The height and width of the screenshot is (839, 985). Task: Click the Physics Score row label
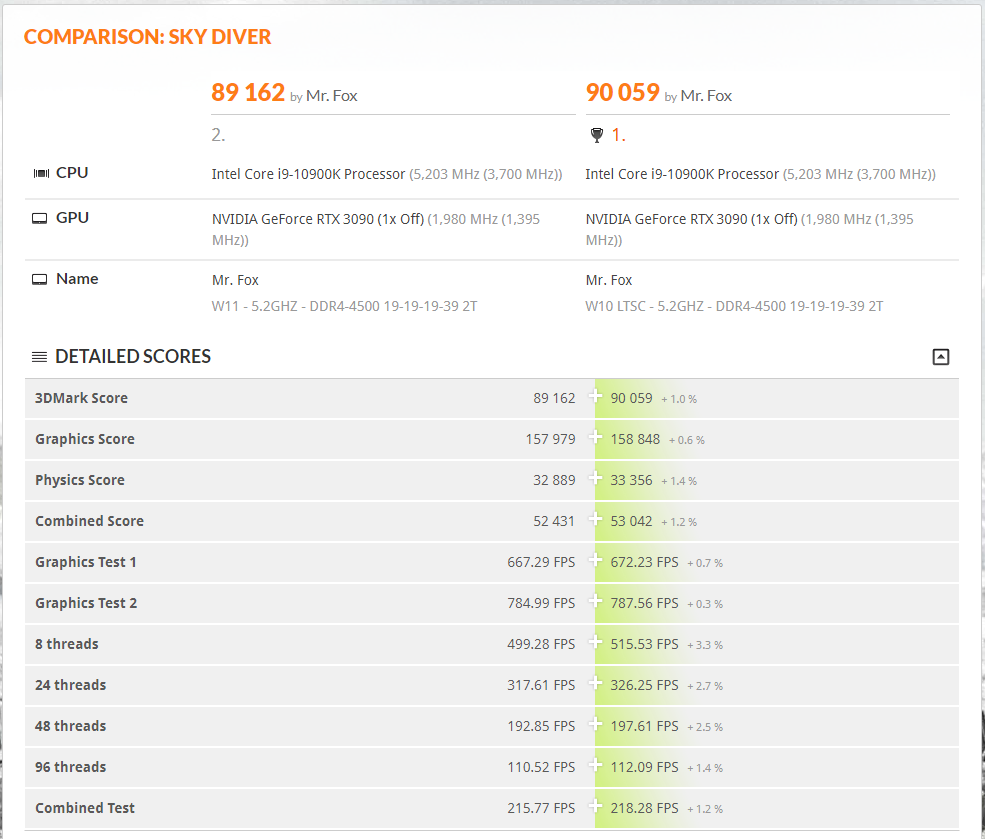(80, 480)
